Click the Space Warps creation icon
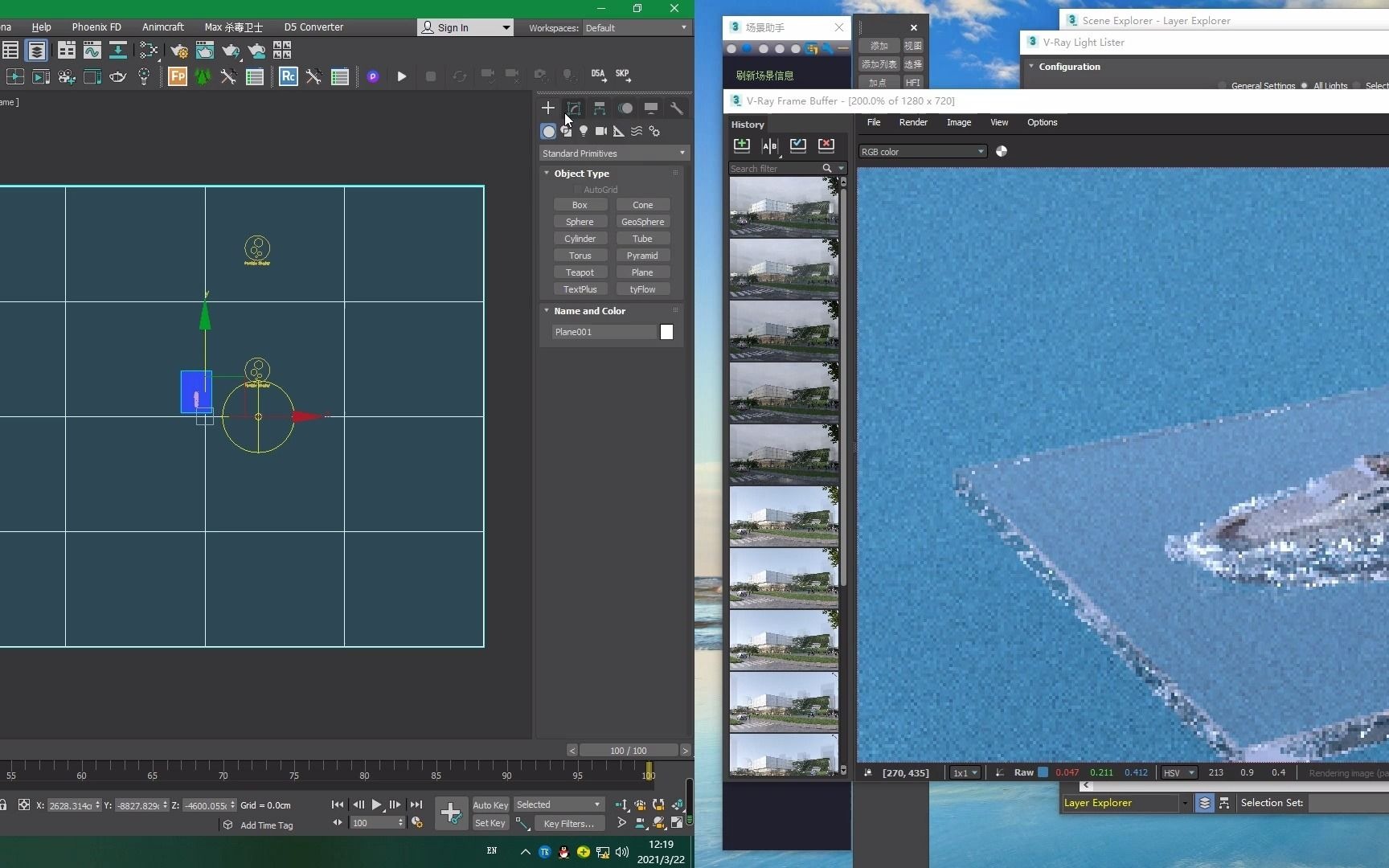The image size is (1389, 868). 637,131
